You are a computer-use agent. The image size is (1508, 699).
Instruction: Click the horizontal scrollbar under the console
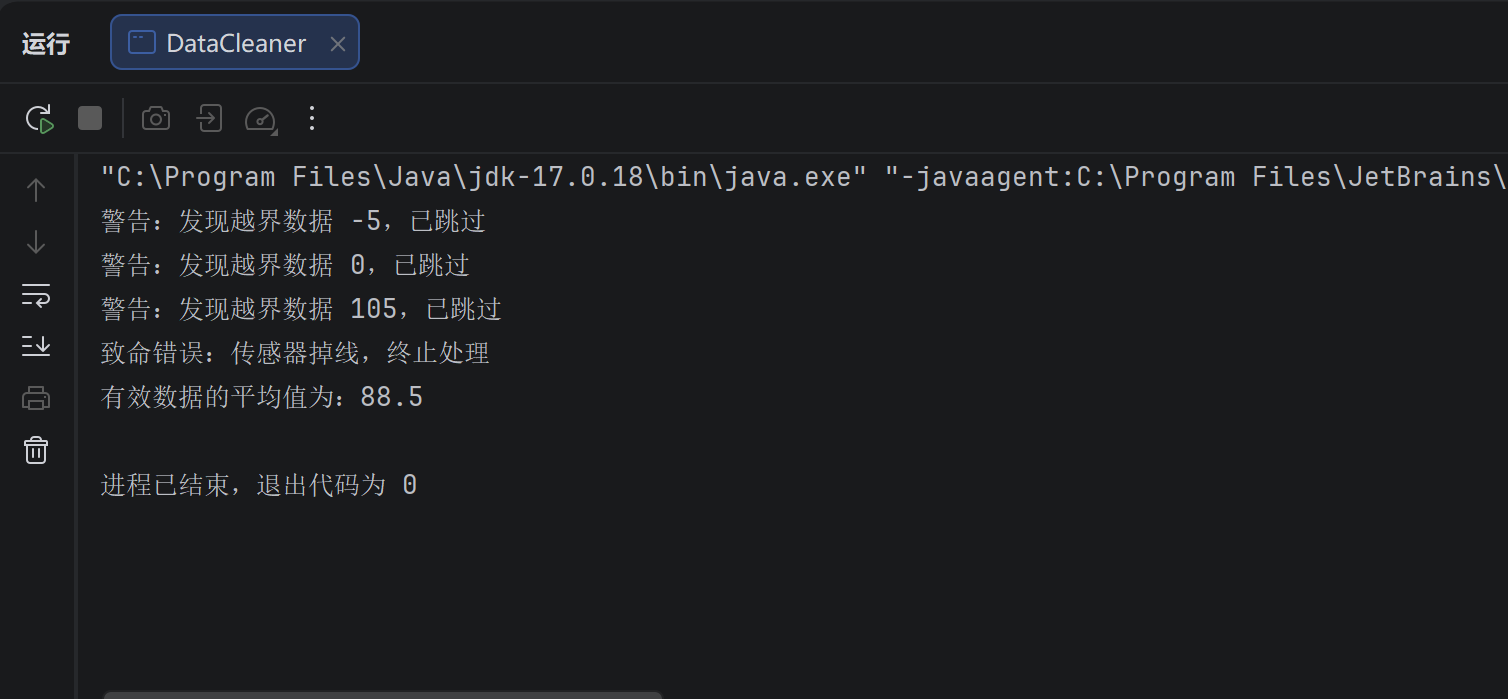(383, 694)
